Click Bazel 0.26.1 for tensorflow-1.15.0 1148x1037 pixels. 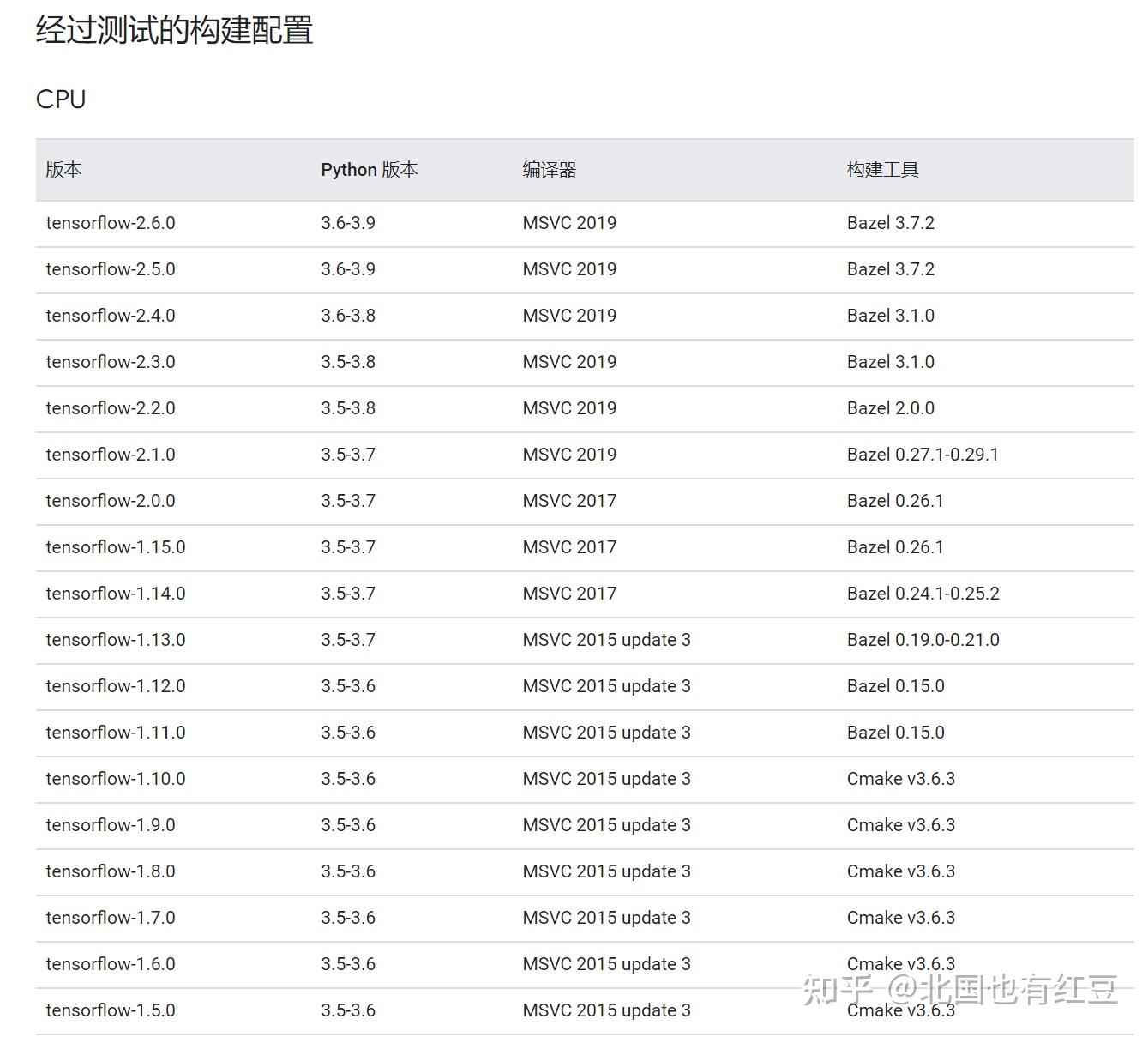[x=895, y=546]
